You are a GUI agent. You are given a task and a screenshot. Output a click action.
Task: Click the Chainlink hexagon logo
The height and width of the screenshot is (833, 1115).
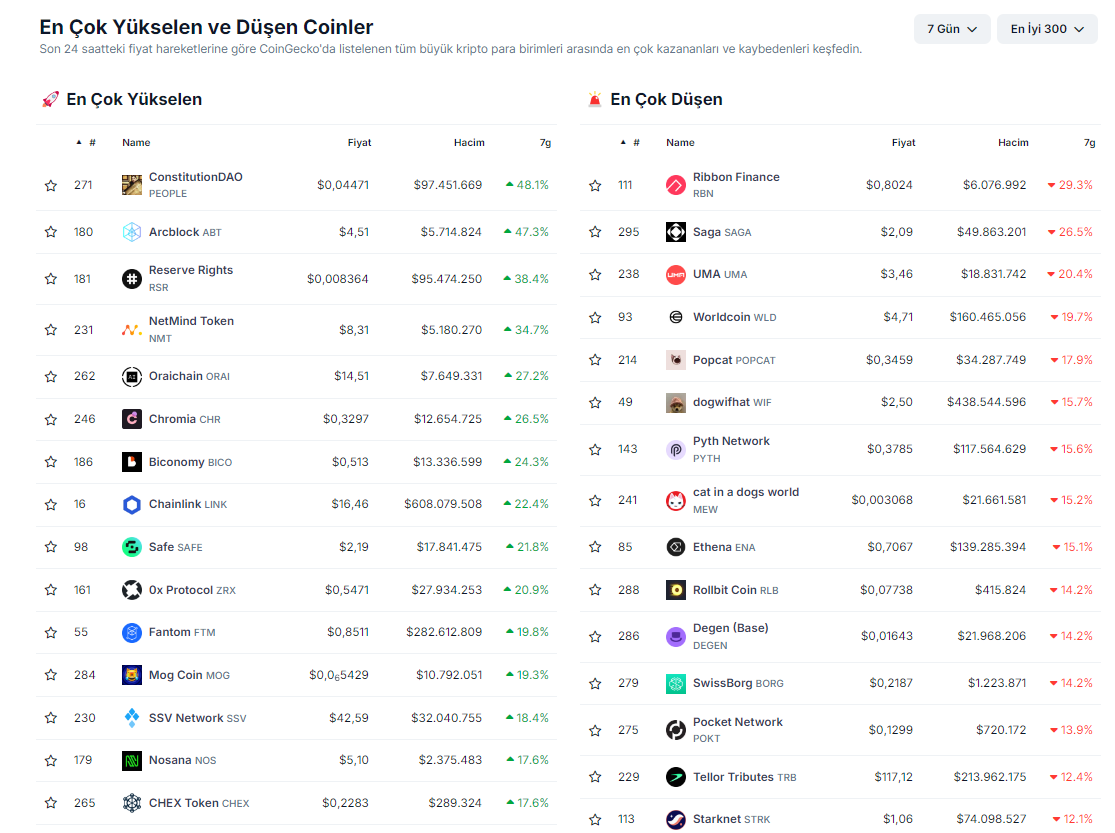(x=132, y=504)
